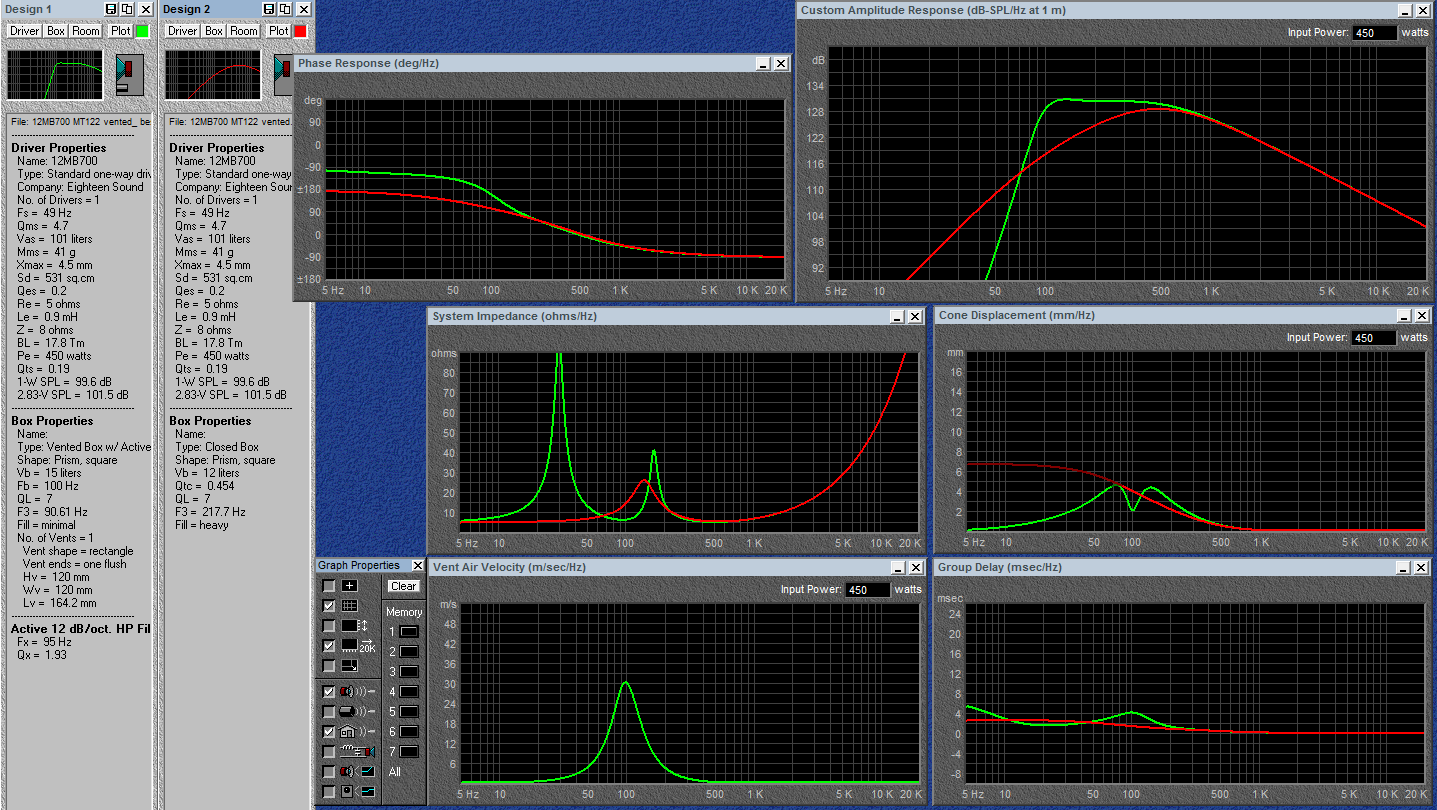The height and width of the screenshot is (810, 1437).
Task: Click the Plot button in Design 2
Action: tap(279, 31)
